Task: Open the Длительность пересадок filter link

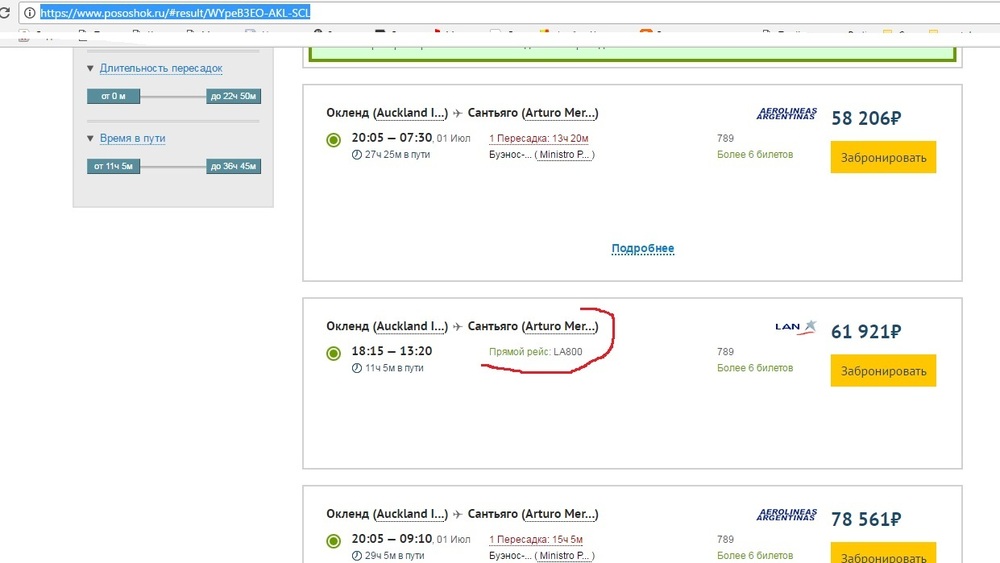Action: (161, 68)
